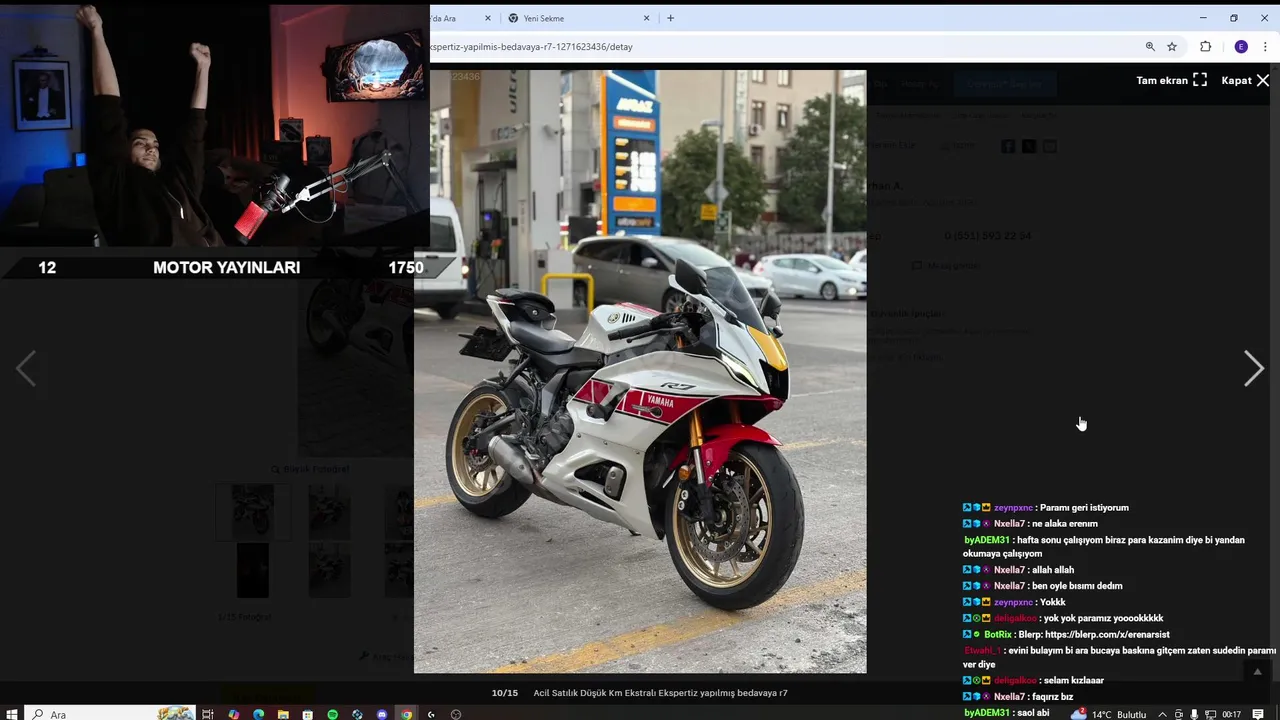
Task: Bookmark this page with the star icon
Action: click(x=1172, y=47)
